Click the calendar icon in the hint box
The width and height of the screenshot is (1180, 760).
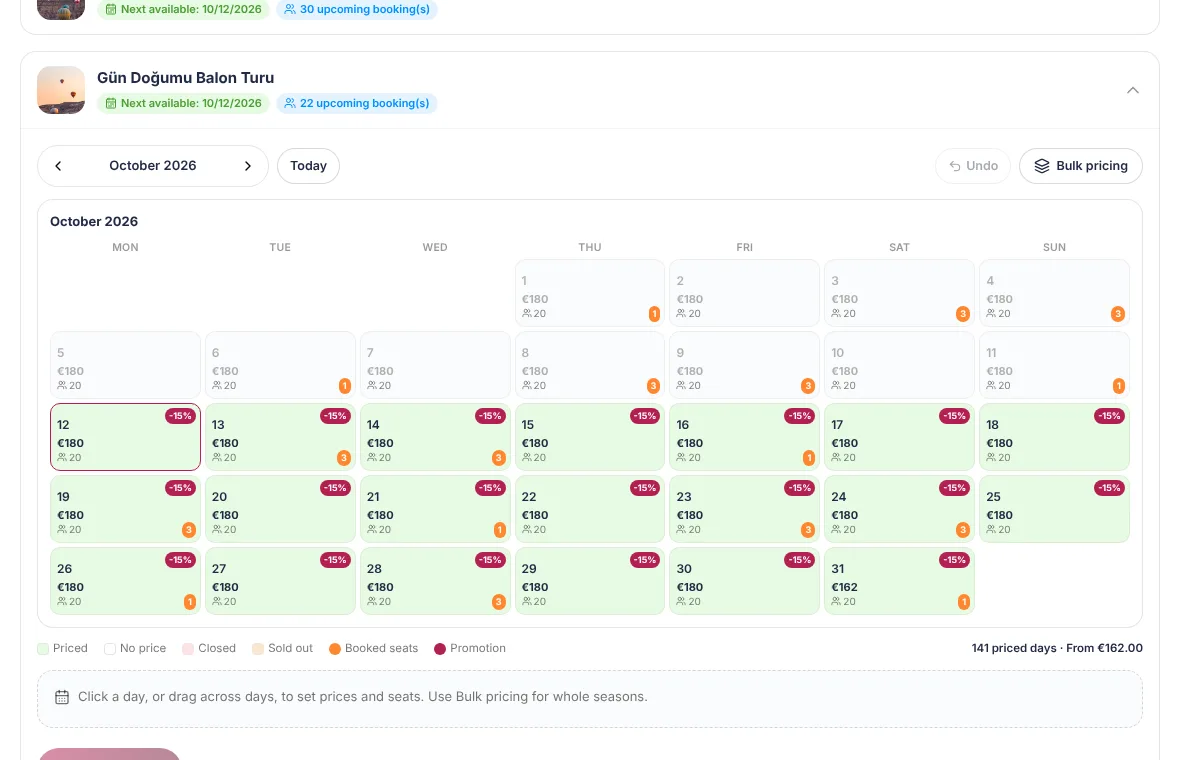pyautogui.click(x=62, y=698)
